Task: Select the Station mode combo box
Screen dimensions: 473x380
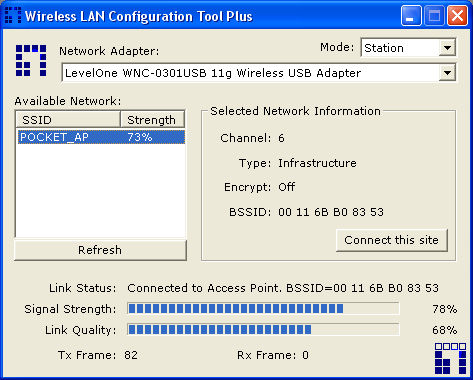Action: click(408, 48)
